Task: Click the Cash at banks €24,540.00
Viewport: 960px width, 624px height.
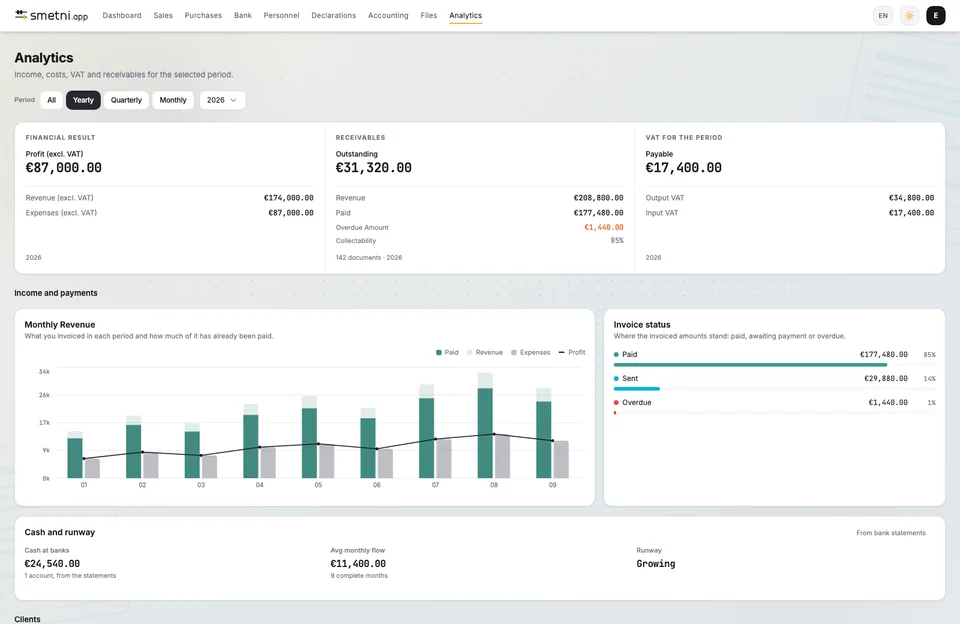Action: [x=52, y=563]
